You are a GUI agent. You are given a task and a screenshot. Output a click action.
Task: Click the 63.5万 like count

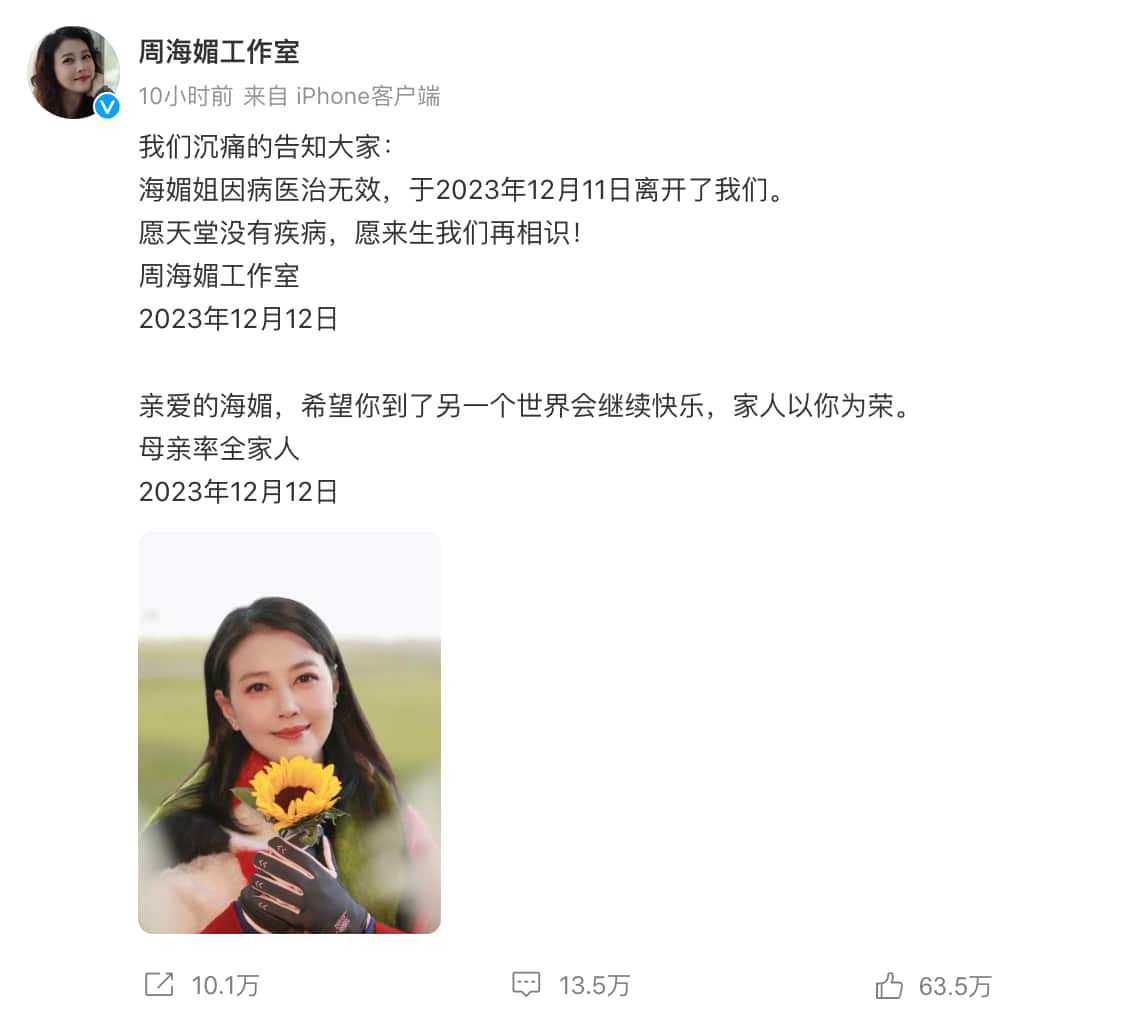click(x=955, y=986)
